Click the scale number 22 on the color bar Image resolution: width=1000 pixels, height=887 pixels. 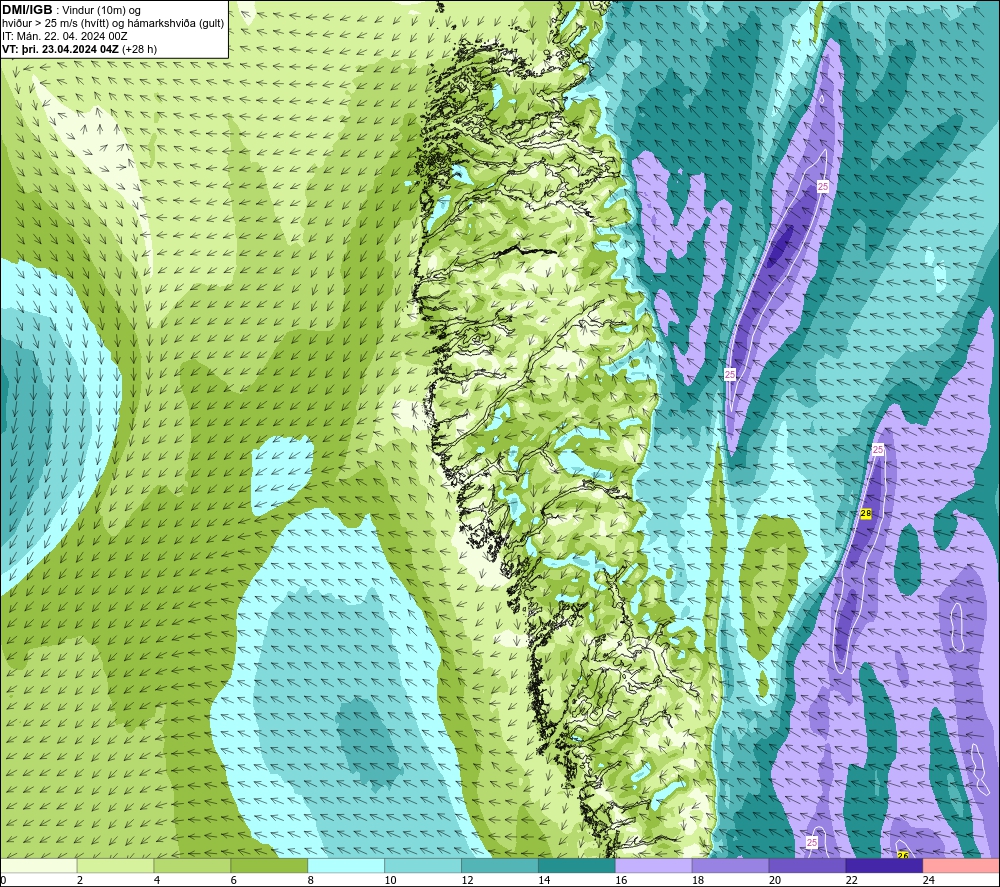pyautogui.click(x=851, y=880)
